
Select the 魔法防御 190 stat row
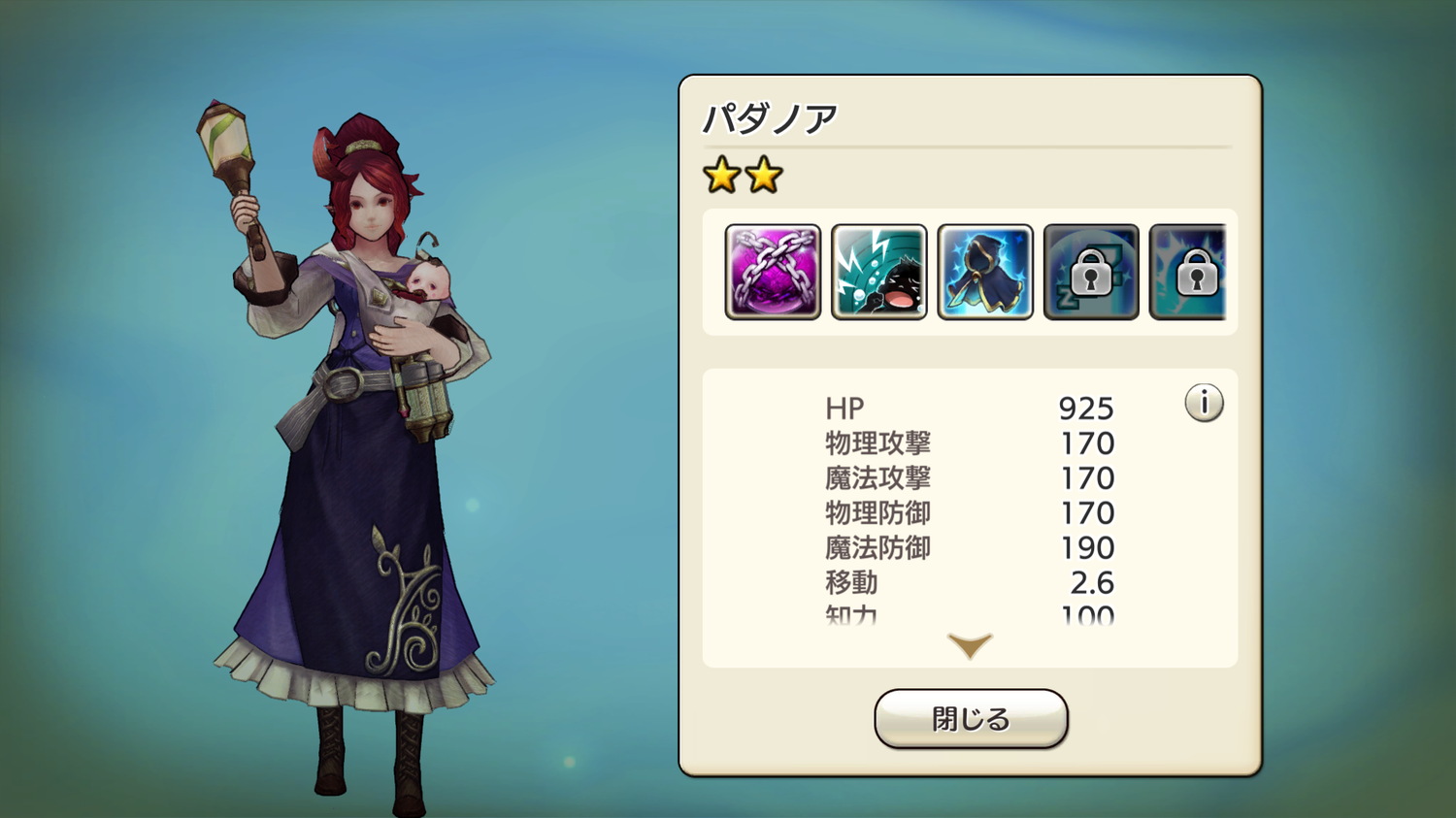[x=970, y=548]
